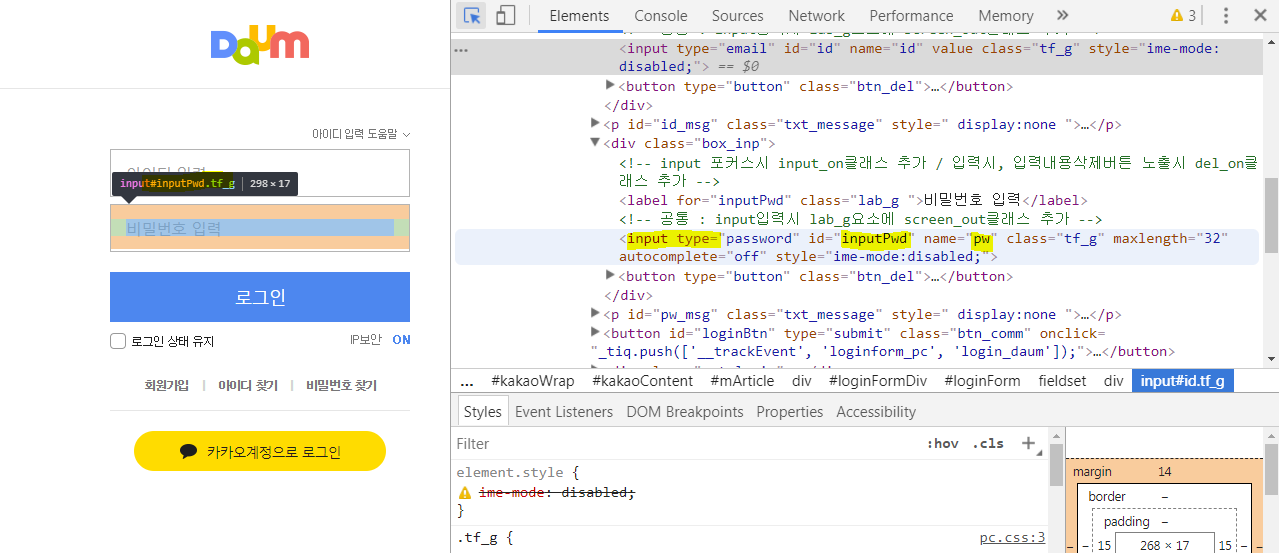Expand the p id="id_msg" node
The height and width of the screenshot is (553, 1279).
(595, 124)
